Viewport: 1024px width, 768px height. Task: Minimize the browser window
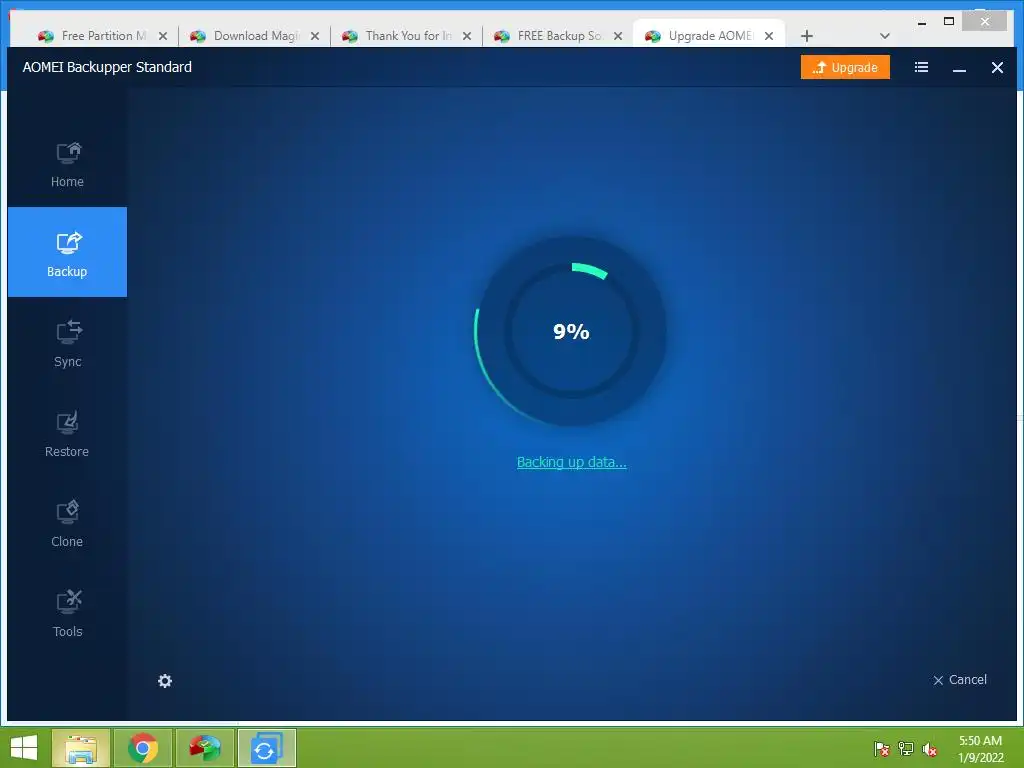coord(921,22)
